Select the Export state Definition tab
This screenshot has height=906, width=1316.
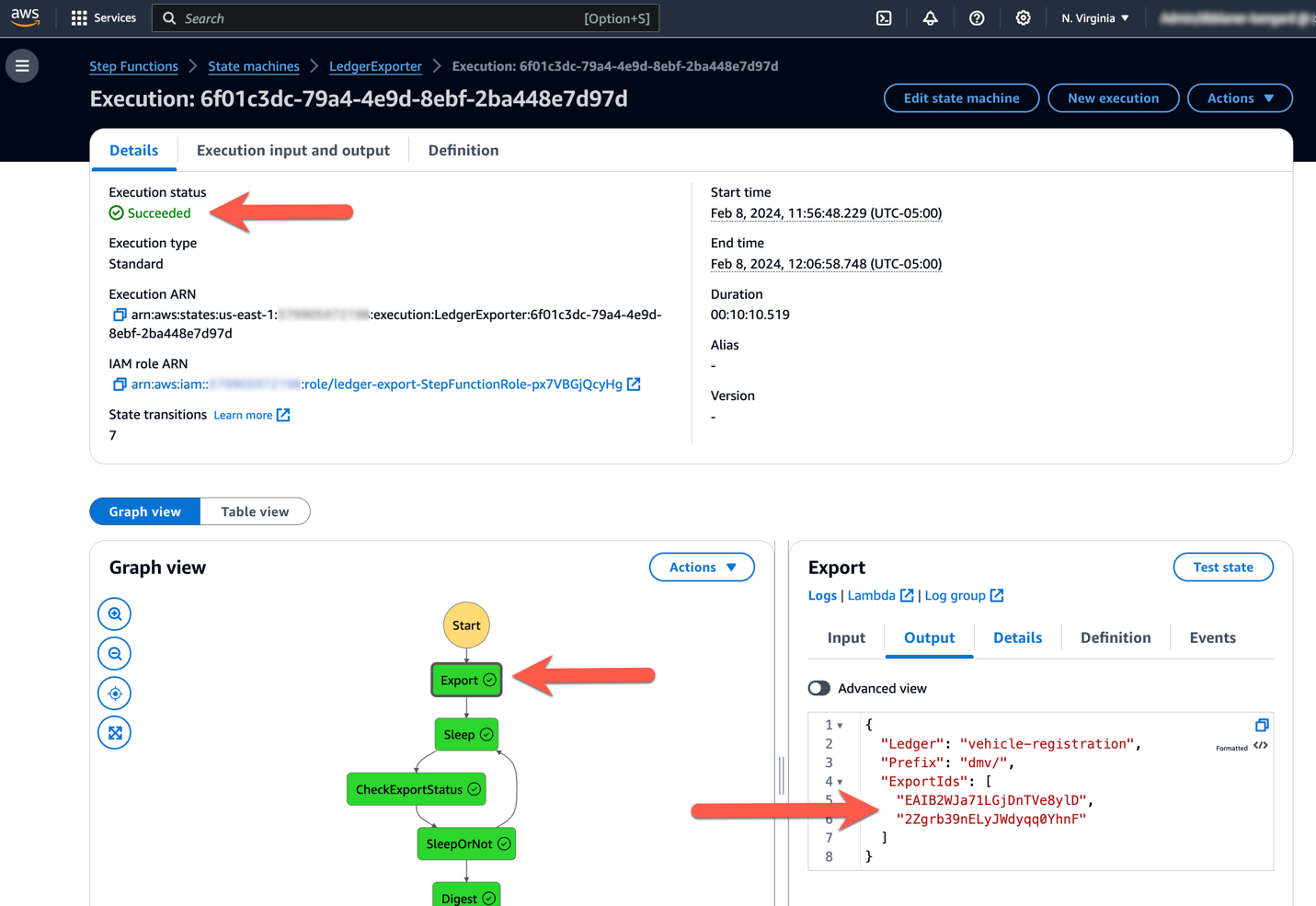[x=1116, y=637]
